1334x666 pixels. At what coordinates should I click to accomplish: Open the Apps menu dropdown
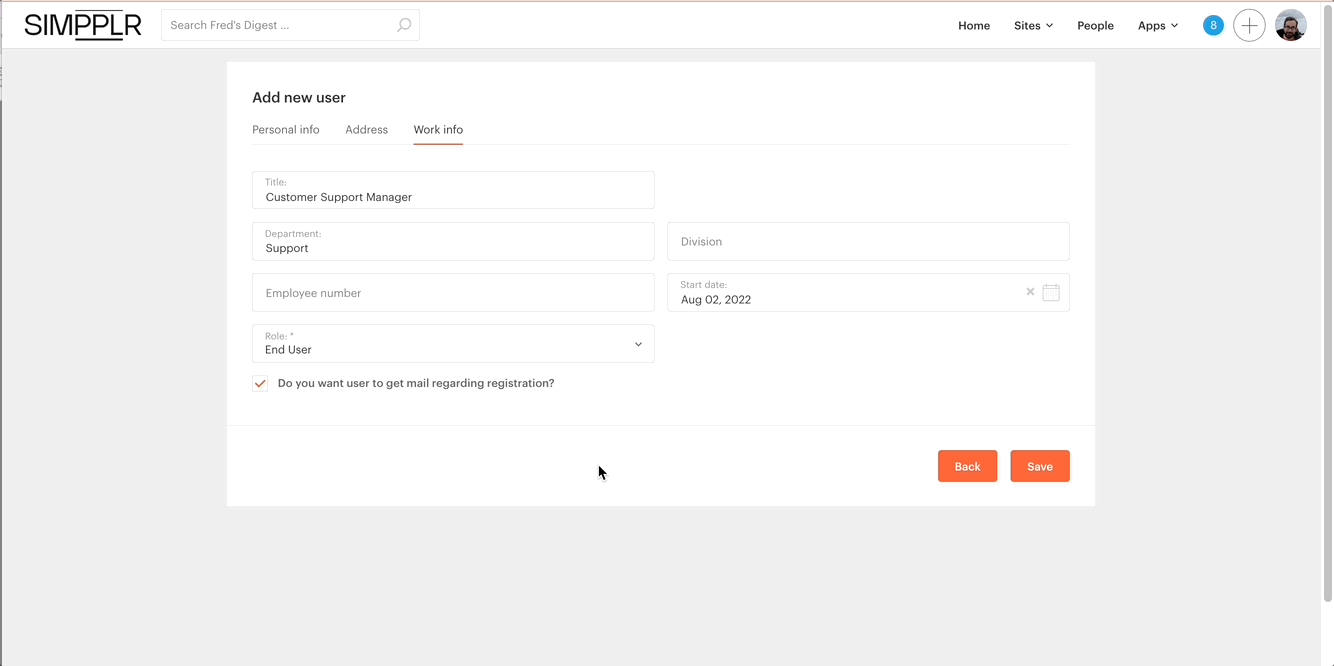pyautogui.click(x=1157, y=26)
